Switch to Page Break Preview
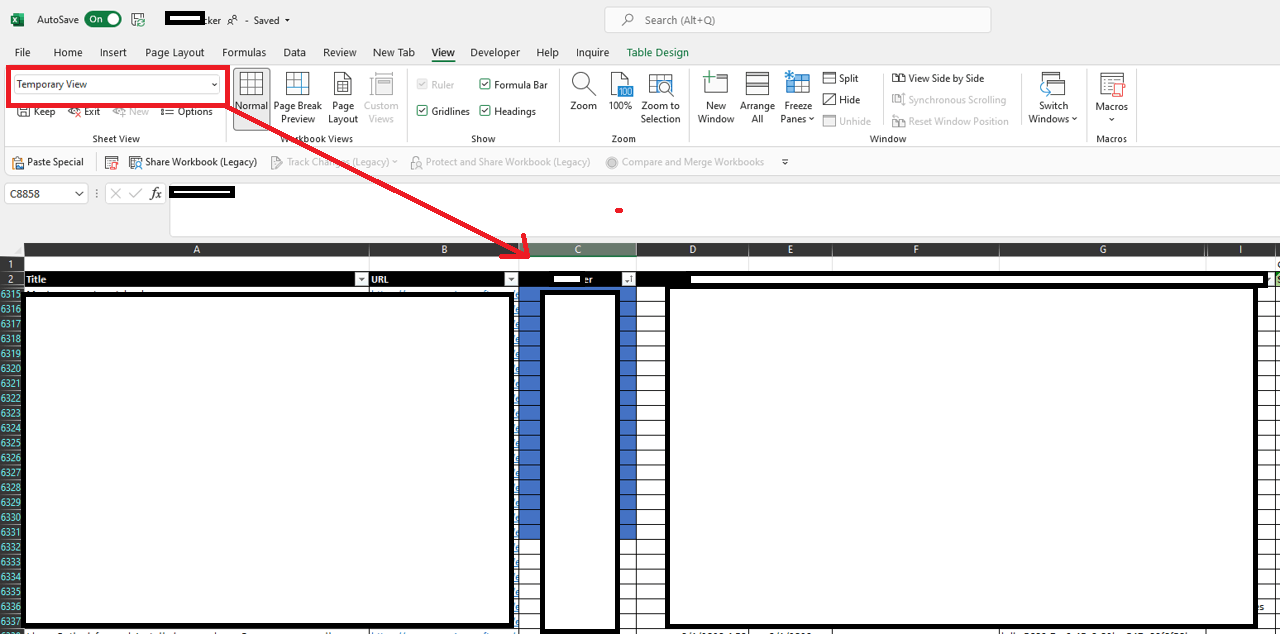 tap(298, 98)
